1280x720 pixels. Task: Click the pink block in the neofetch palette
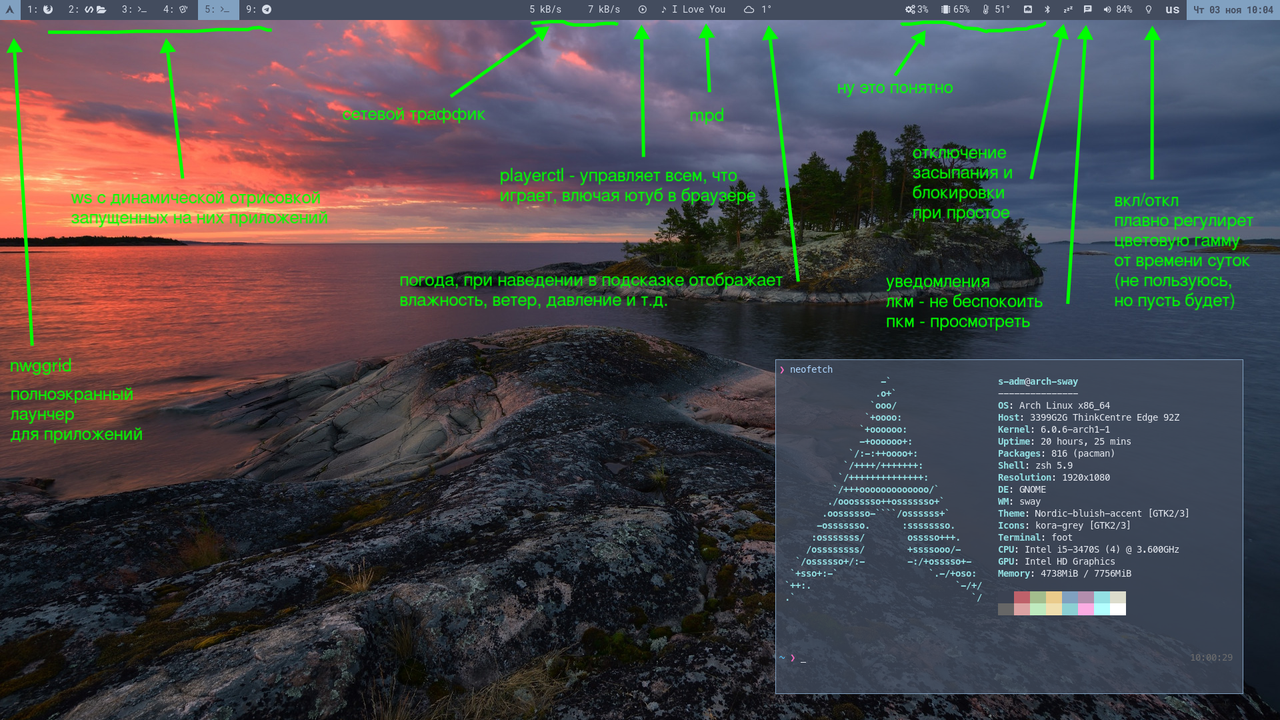(x=1086, y=609)
